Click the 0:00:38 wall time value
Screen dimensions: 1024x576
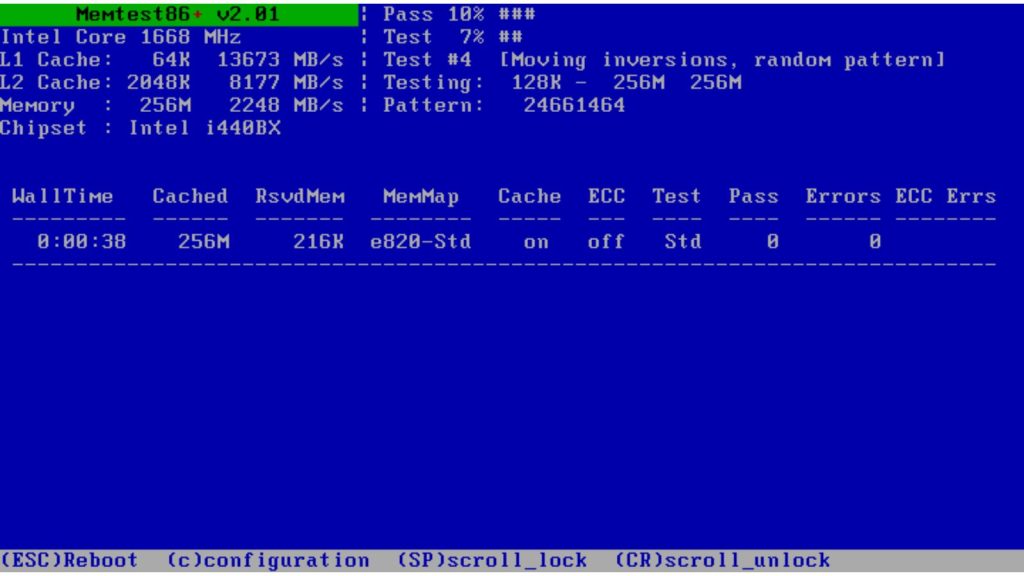82,242
